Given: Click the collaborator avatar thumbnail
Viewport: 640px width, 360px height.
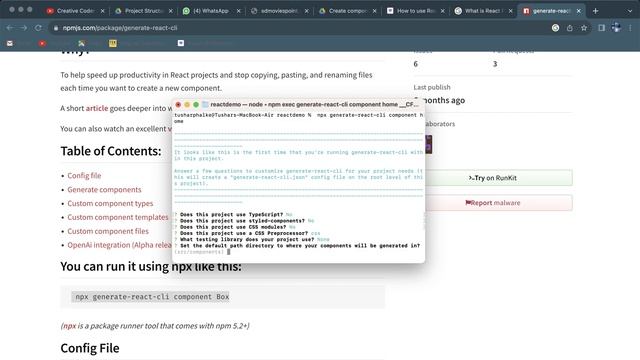Looking at the screenshot, I should (x=429, y=144).
